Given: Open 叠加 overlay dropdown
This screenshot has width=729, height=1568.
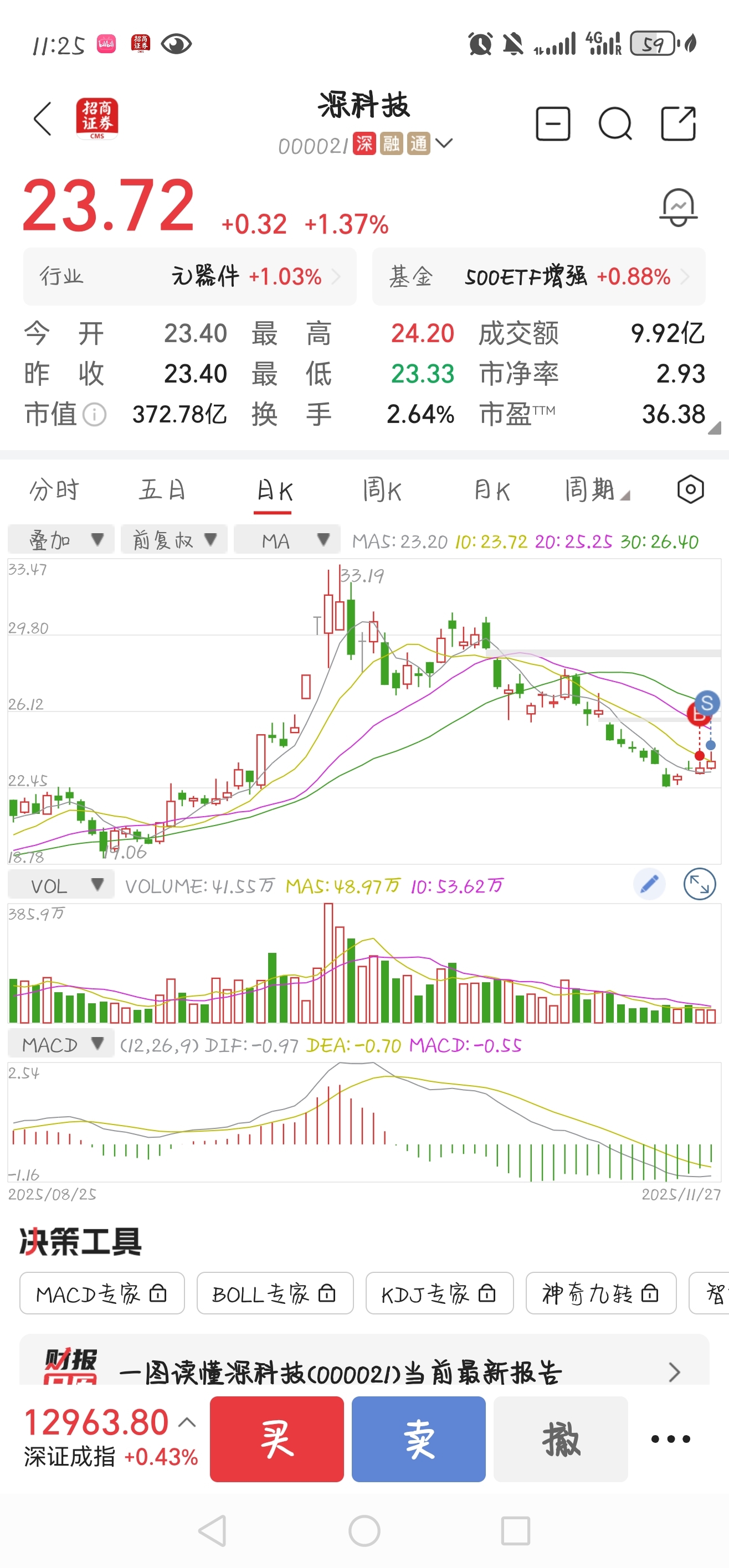Looking at the screenshot, I should pyautogui.click(x=61, y=539).
